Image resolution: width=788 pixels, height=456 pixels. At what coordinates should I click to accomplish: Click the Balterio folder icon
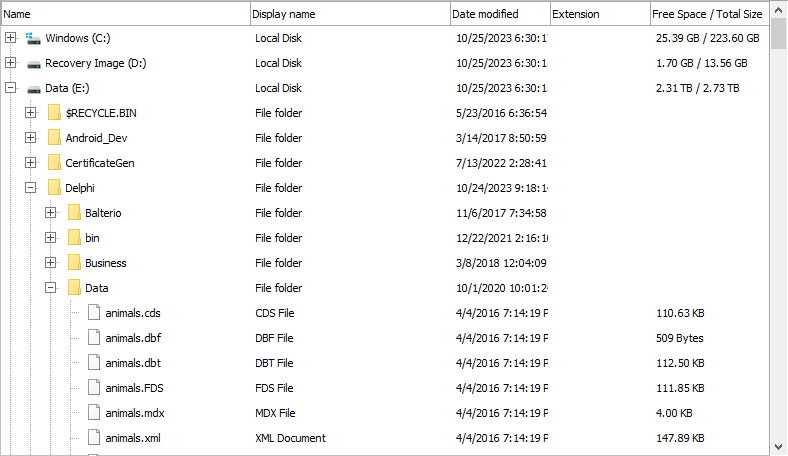[x=74, y=213]
